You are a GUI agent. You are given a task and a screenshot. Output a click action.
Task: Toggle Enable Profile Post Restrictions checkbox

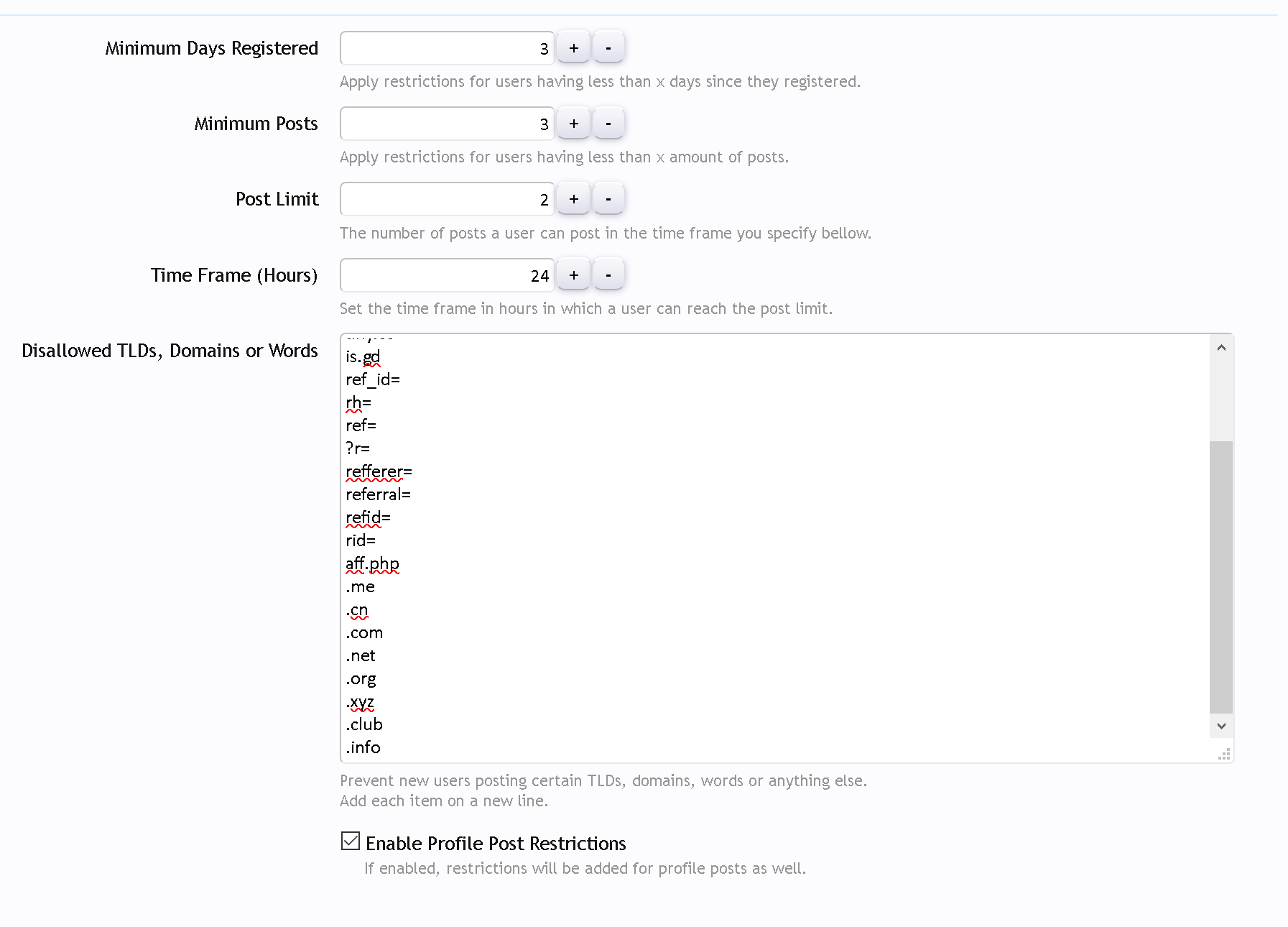[x=351, y=841]
